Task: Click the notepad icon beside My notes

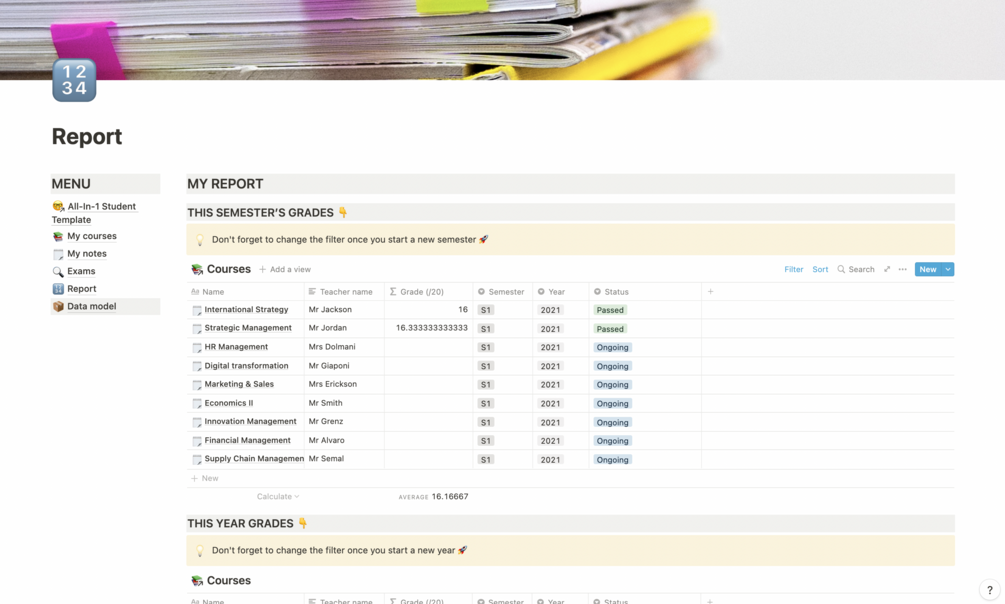Action: point(58,254)
